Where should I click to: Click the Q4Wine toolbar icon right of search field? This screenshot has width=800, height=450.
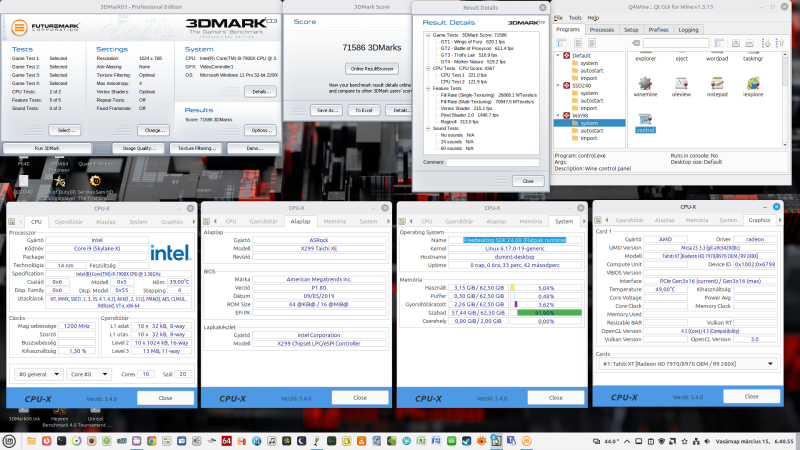[719, 43]
